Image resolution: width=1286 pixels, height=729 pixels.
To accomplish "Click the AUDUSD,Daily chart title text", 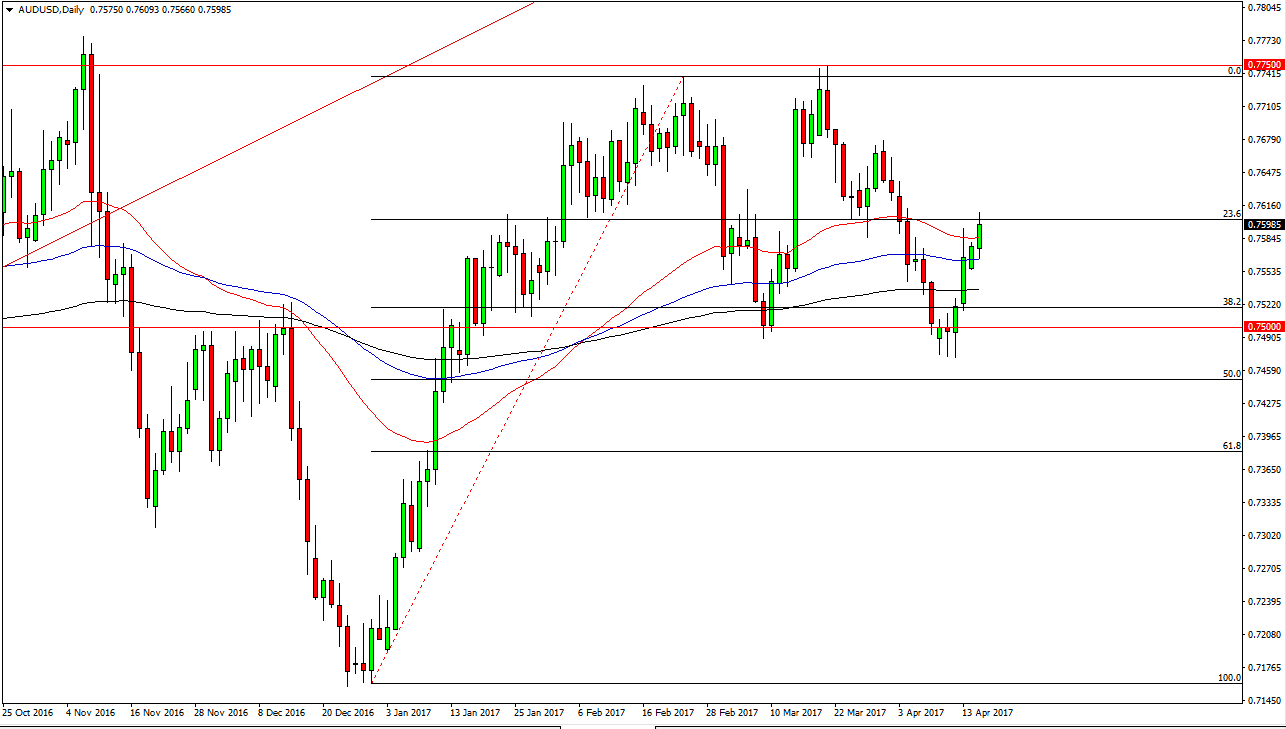I will click(x=50, y=10).
